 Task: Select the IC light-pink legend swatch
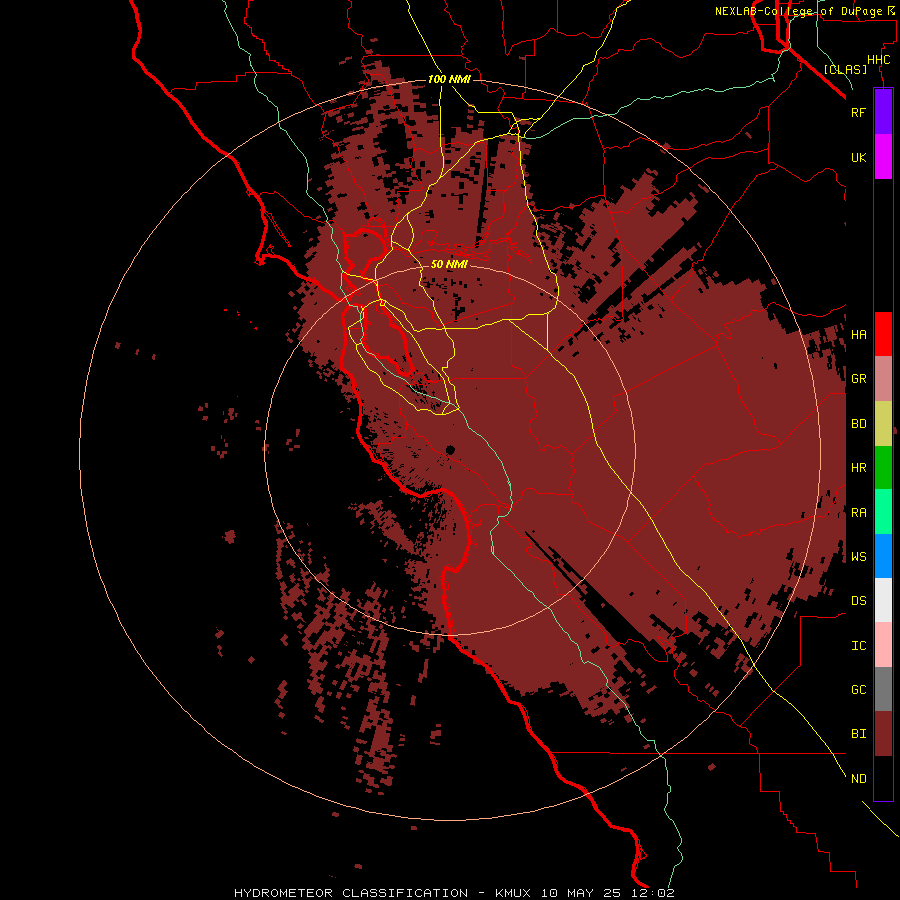coord(883,645)
